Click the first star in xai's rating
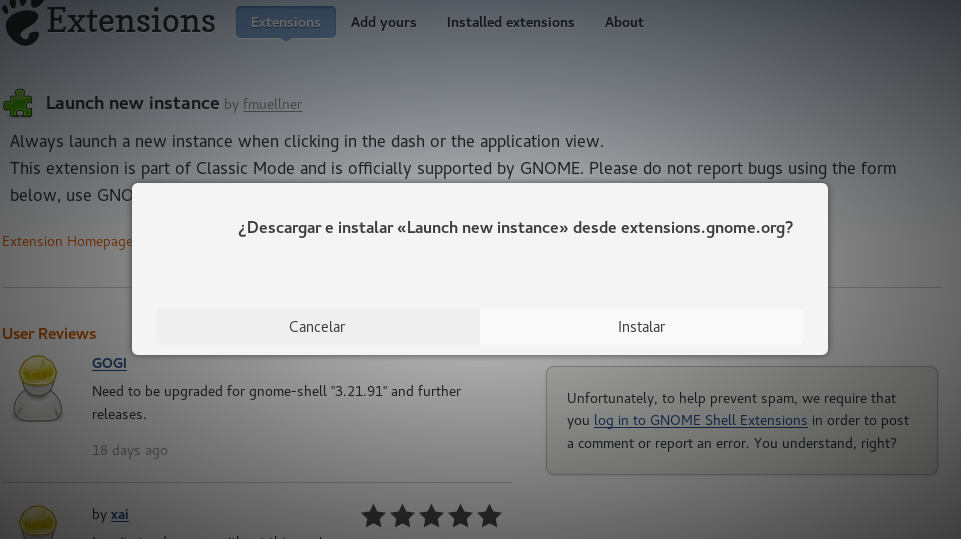 (373, 516)
